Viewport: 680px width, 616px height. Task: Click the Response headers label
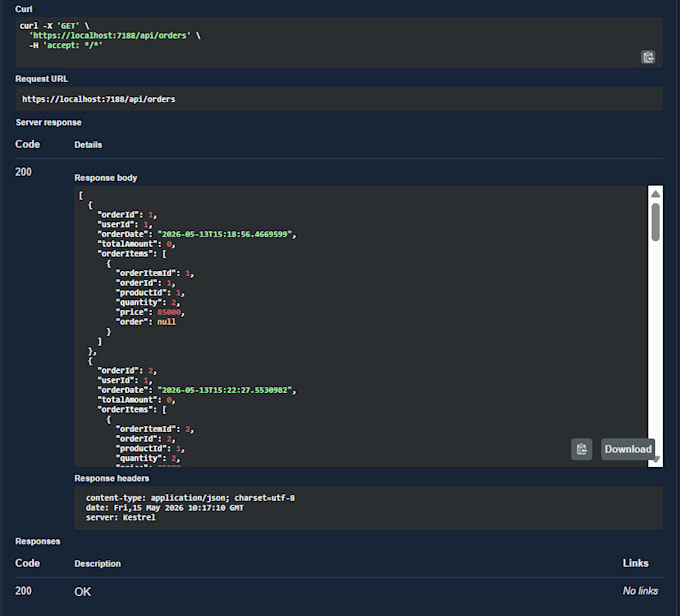tap(112, 478)
